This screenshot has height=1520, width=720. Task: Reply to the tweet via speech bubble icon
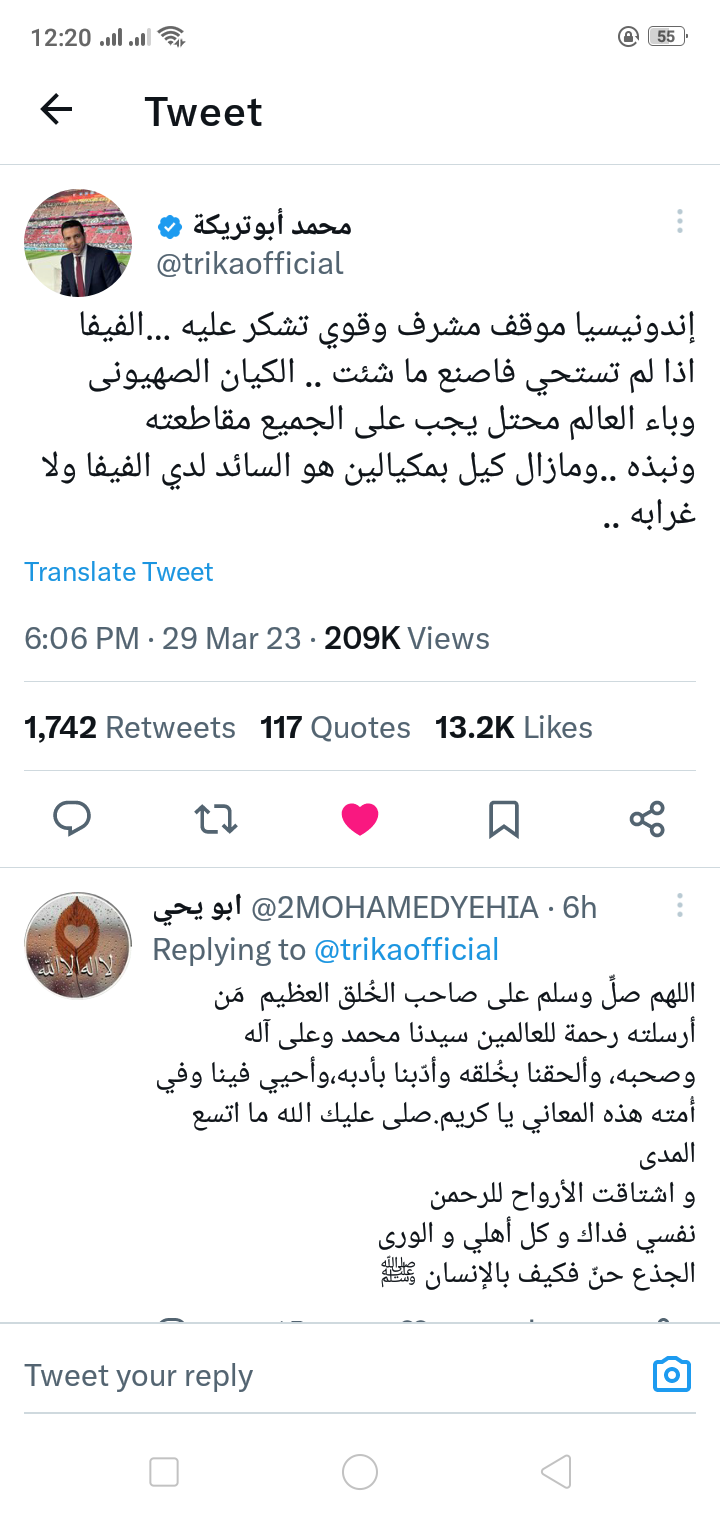[72, 819]
